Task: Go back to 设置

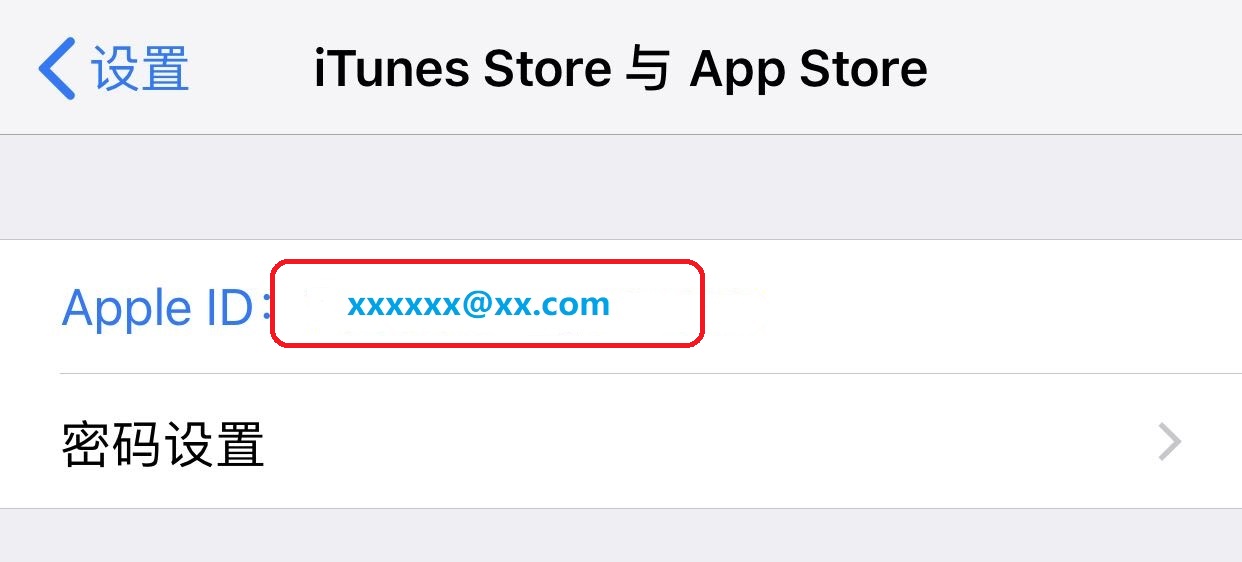Action: (x=113, y=68)
